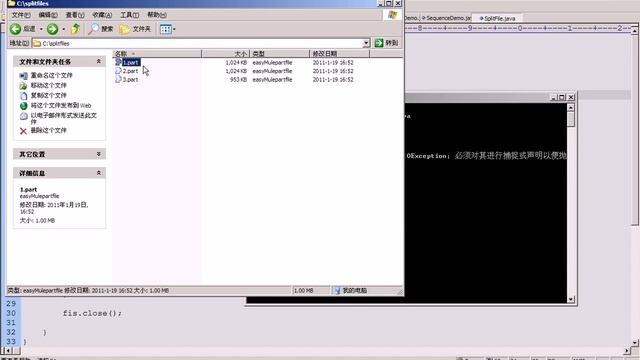Click Publish this file to Web link
The width and height of the screenshot is (640, 360).
tap(61, 106)
